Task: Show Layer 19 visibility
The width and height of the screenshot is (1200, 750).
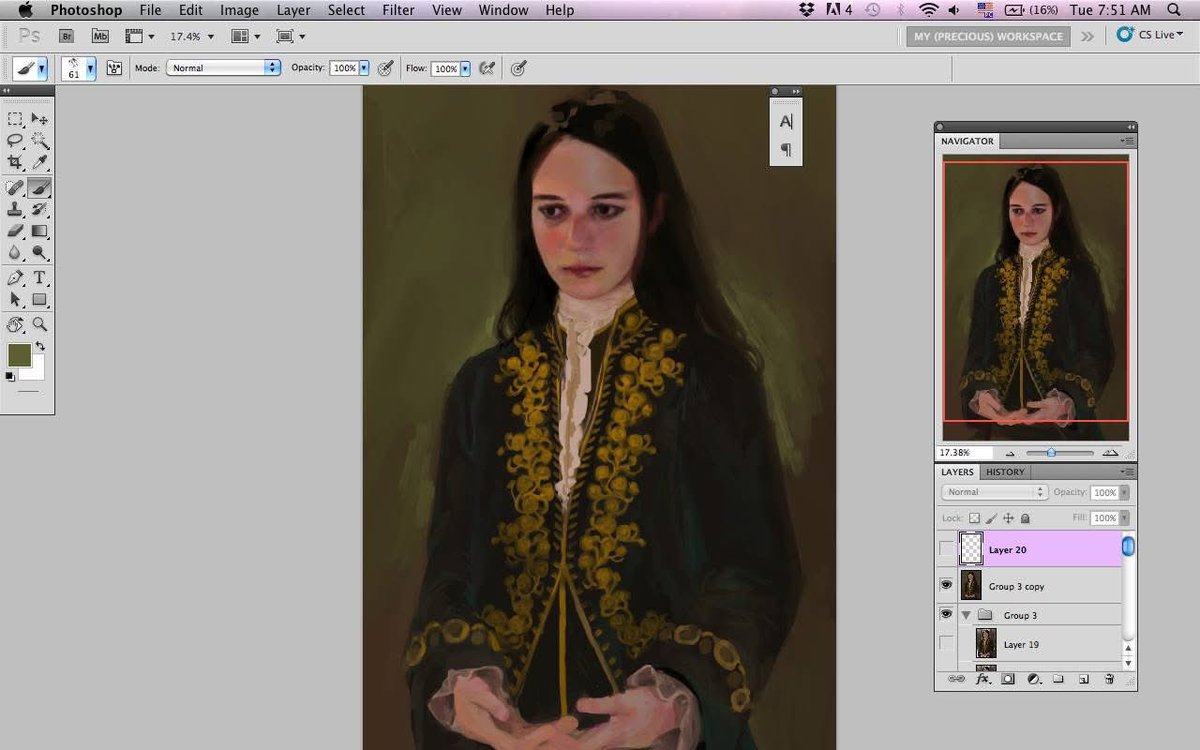Action: (x=946, y=644)
